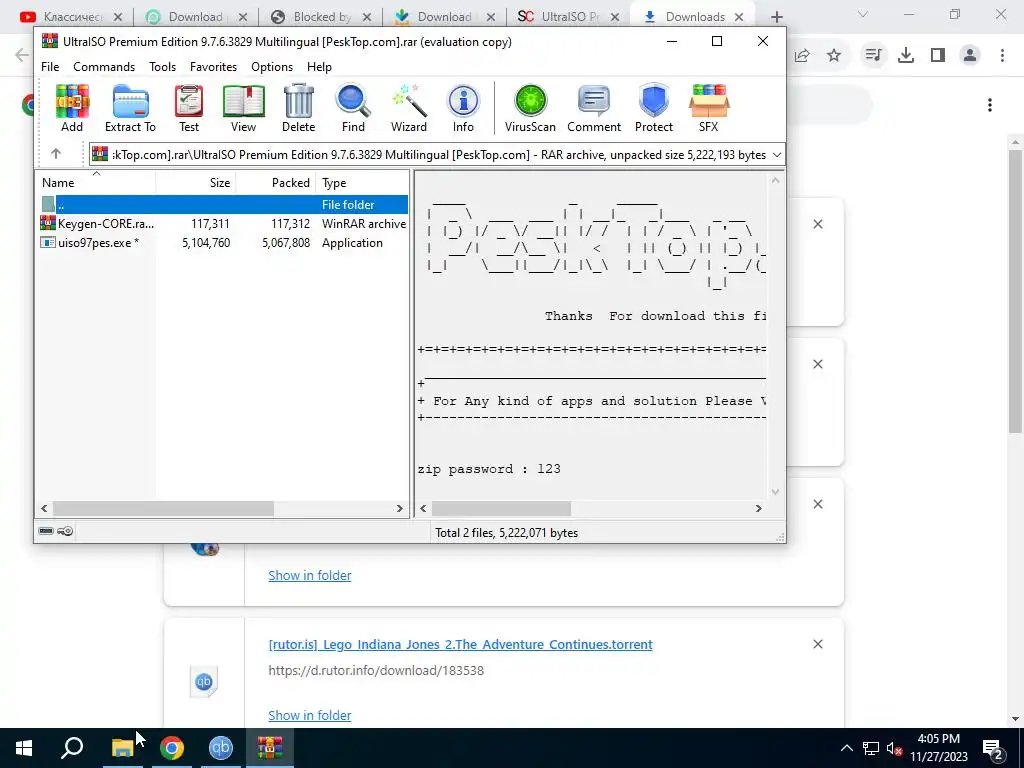This screenshot has height=768, width=1024.
Task: Open Chrome tab search chevron
Action: click(863, 14)
